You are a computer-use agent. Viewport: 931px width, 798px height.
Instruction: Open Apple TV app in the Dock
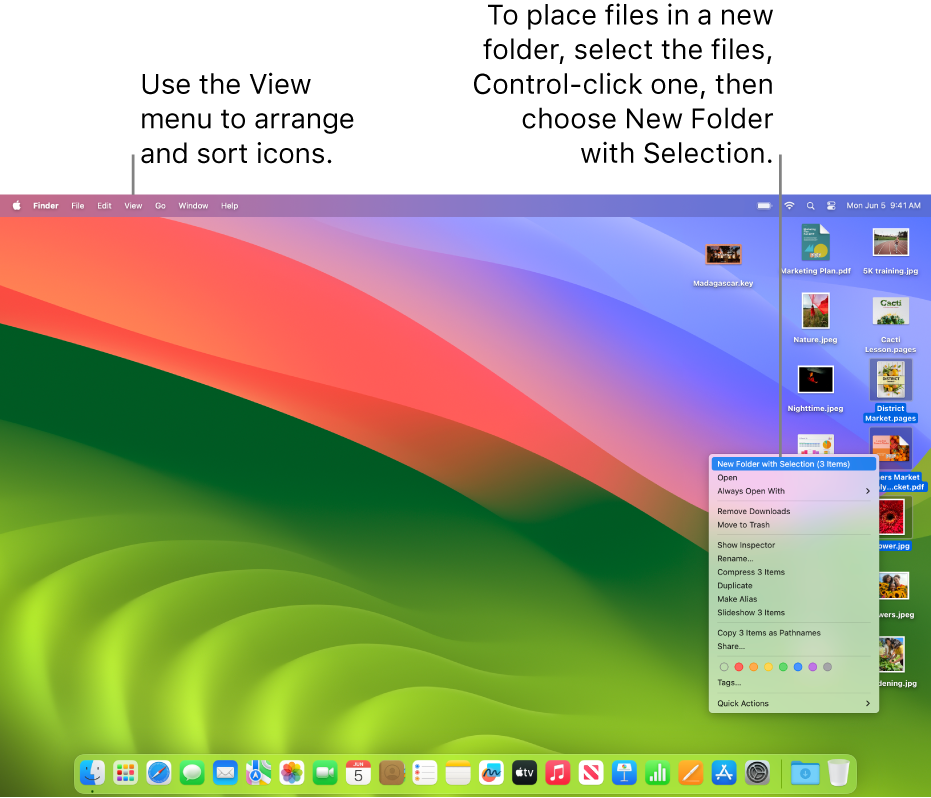coord(524,773)
